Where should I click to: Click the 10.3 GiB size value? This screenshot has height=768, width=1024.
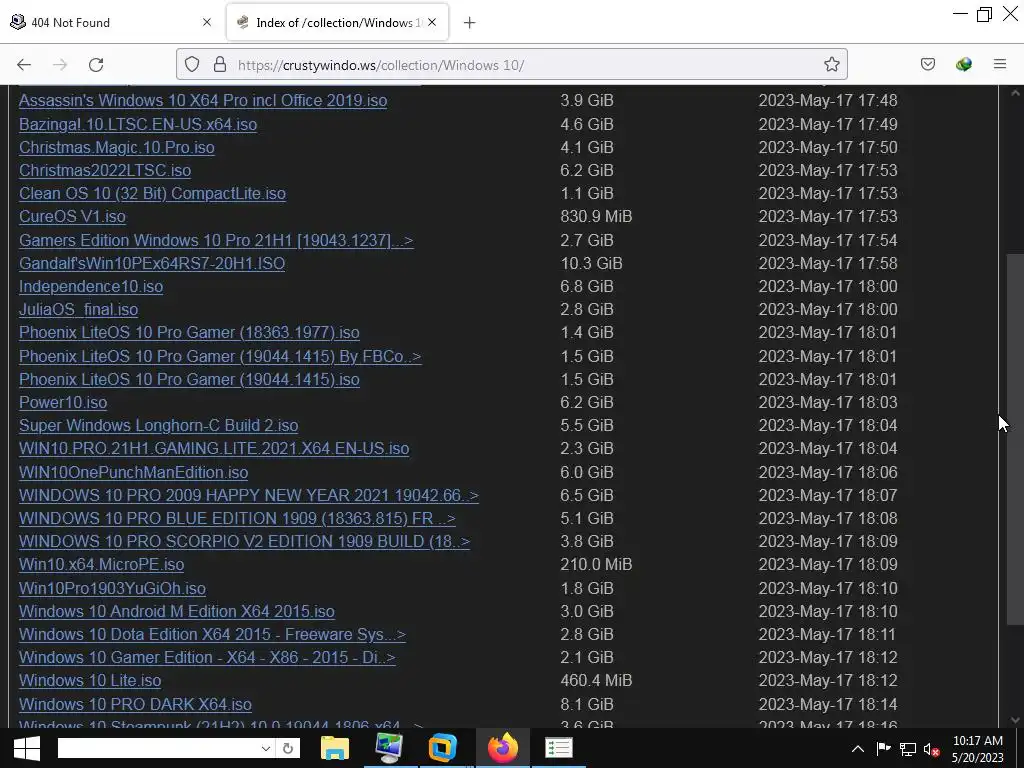tap(591, 263)
